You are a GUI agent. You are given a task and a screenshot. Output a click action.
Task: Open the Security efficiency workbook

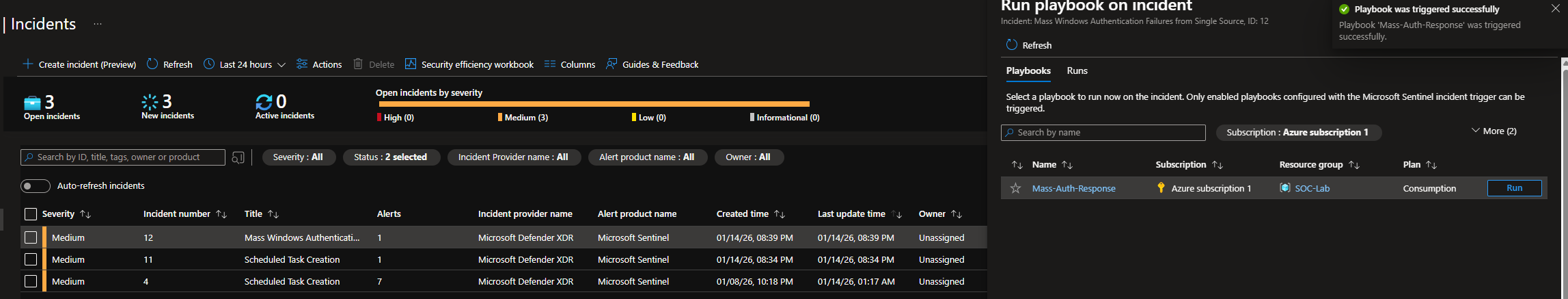pos(469,64)
